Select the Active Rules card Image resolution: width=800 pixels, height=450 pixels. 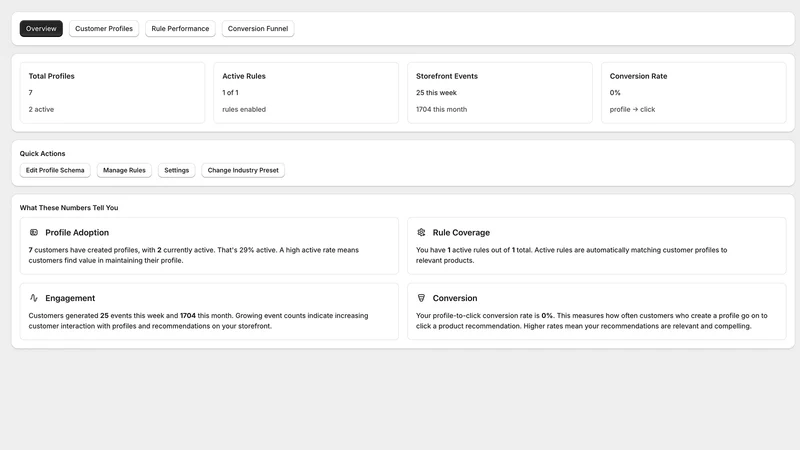(306, 93)
